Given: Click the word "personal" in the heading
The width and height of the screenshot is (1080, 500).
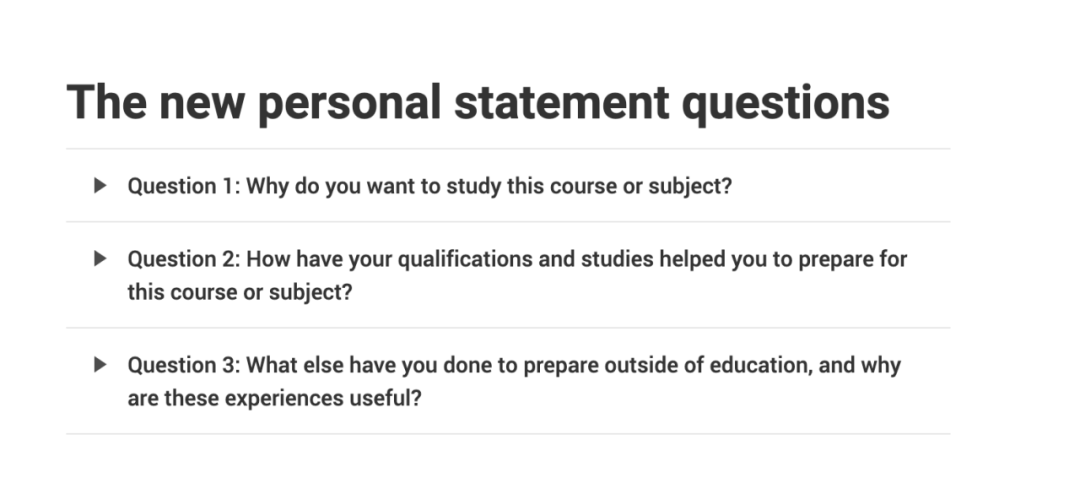Looking at the screenshot, I should (x=349, y=103).
